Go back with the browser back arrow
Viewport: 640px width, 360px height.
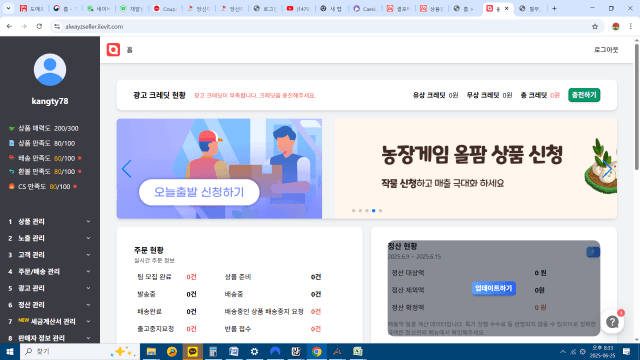[9, 27]
